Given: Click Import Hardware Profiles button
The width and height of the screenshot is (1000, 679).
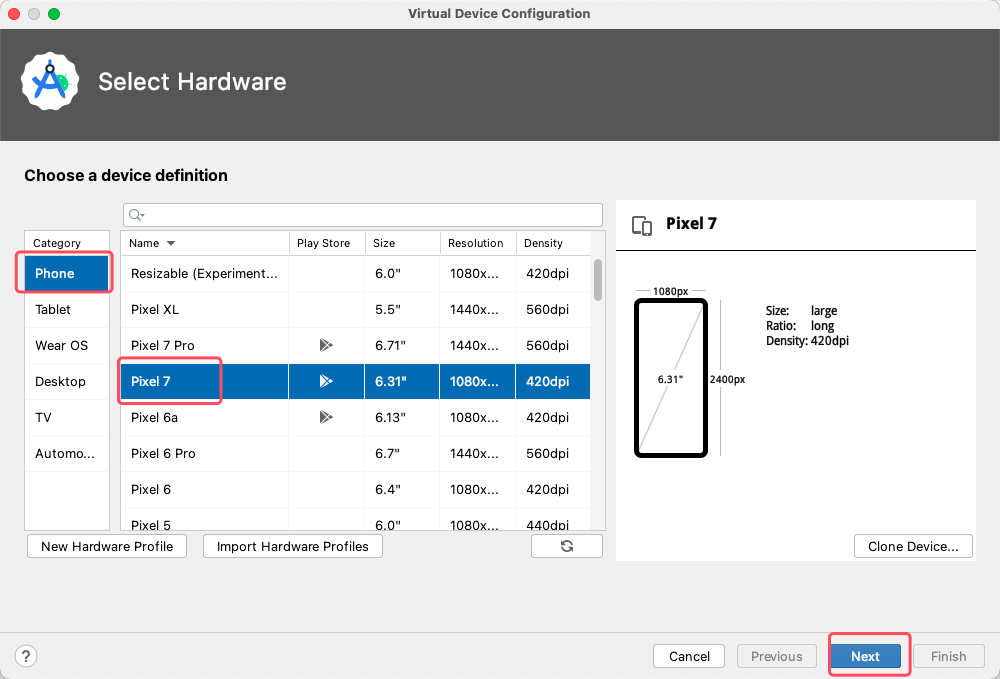Looking at the screenshot, I should [x=293, y=546].
